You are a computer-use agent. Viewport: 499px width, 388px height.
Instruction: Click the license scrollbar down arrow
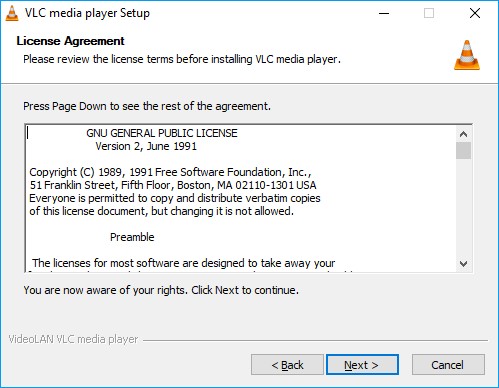point(463,264)
